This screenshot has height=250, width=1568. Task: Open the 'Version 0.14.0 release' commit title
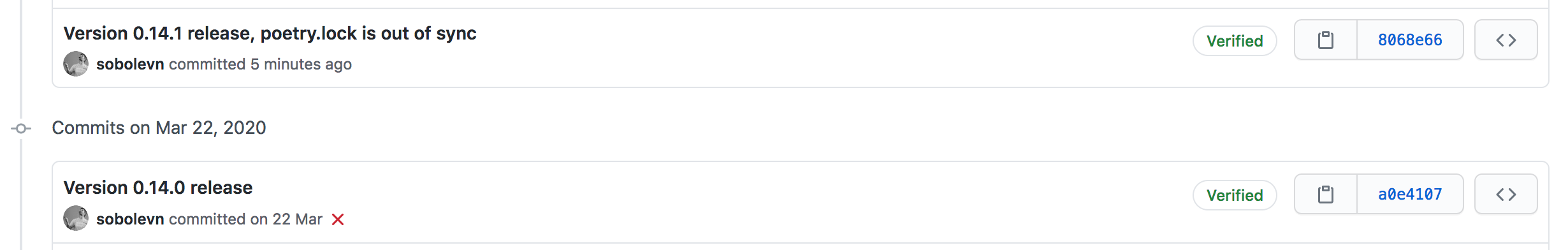click(x=158, y=187)
